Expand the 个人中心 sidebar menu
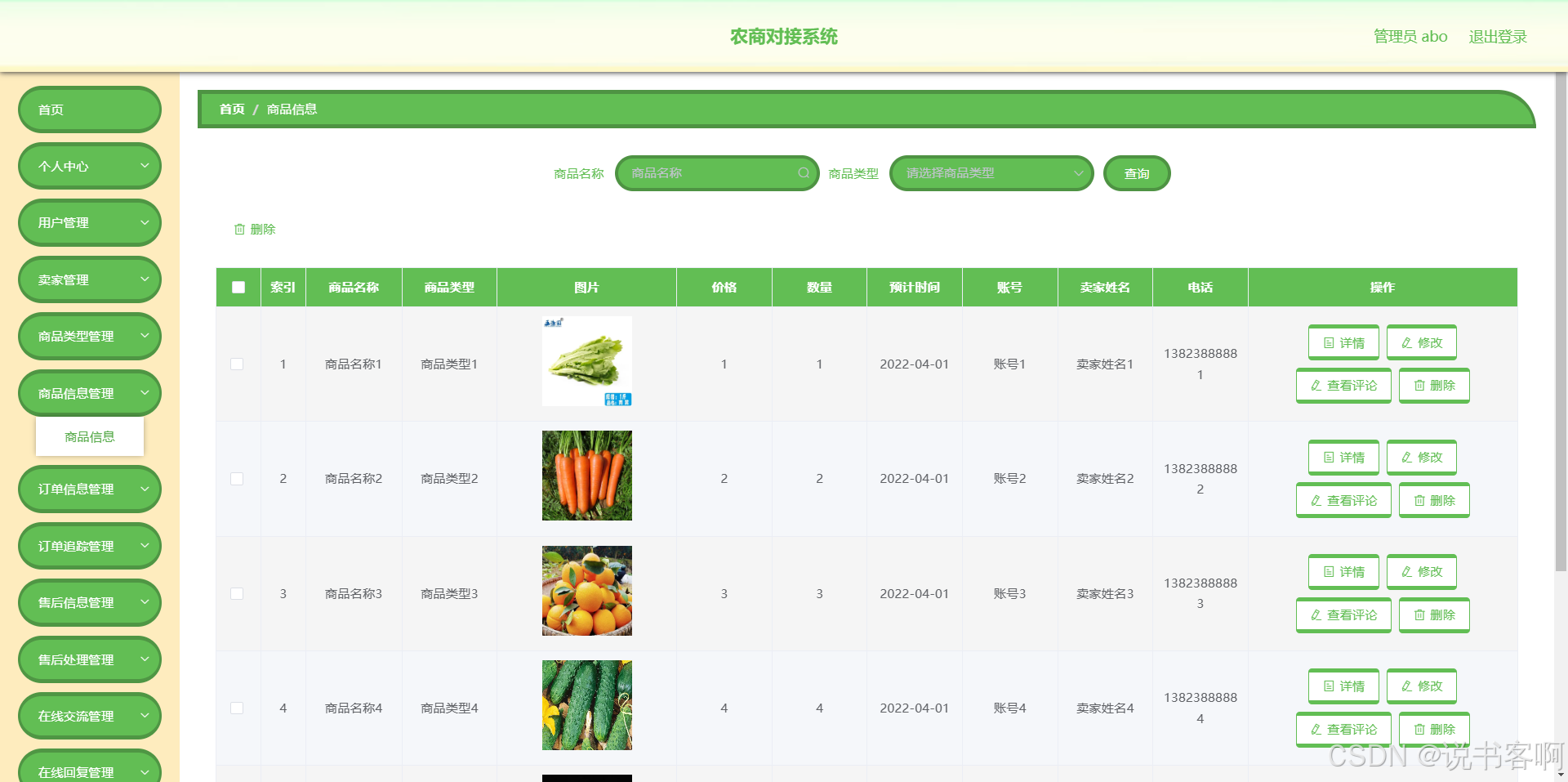The width and height of the screenshot is (1568, 782). [x=90, y=166]
